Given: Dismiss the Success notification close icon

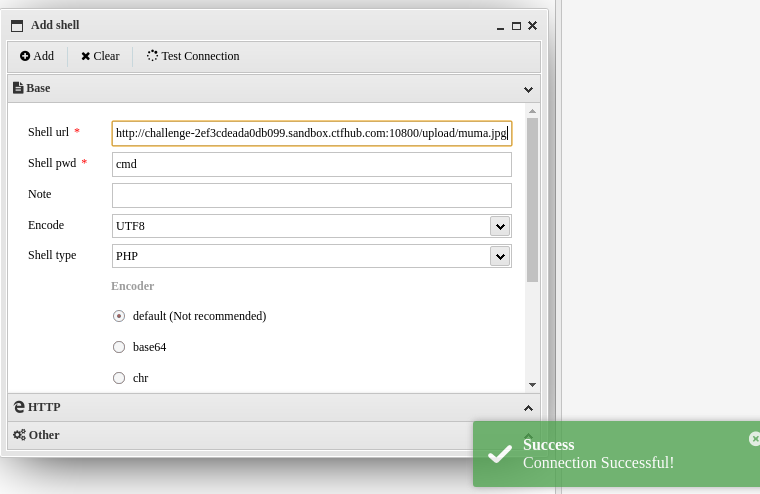Looking at the screenshot, I should coord(754,438).
